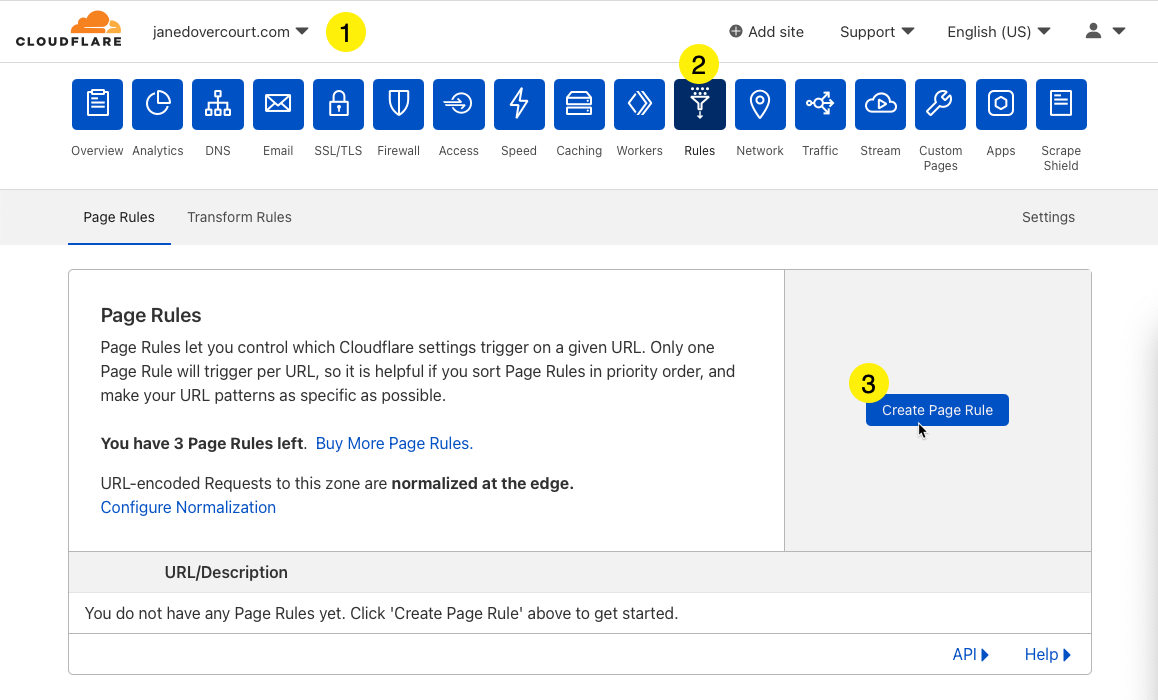Viewport: 1158px width, 700px height.
Task: Open the Caching section icon
Action: pos(579,104)
